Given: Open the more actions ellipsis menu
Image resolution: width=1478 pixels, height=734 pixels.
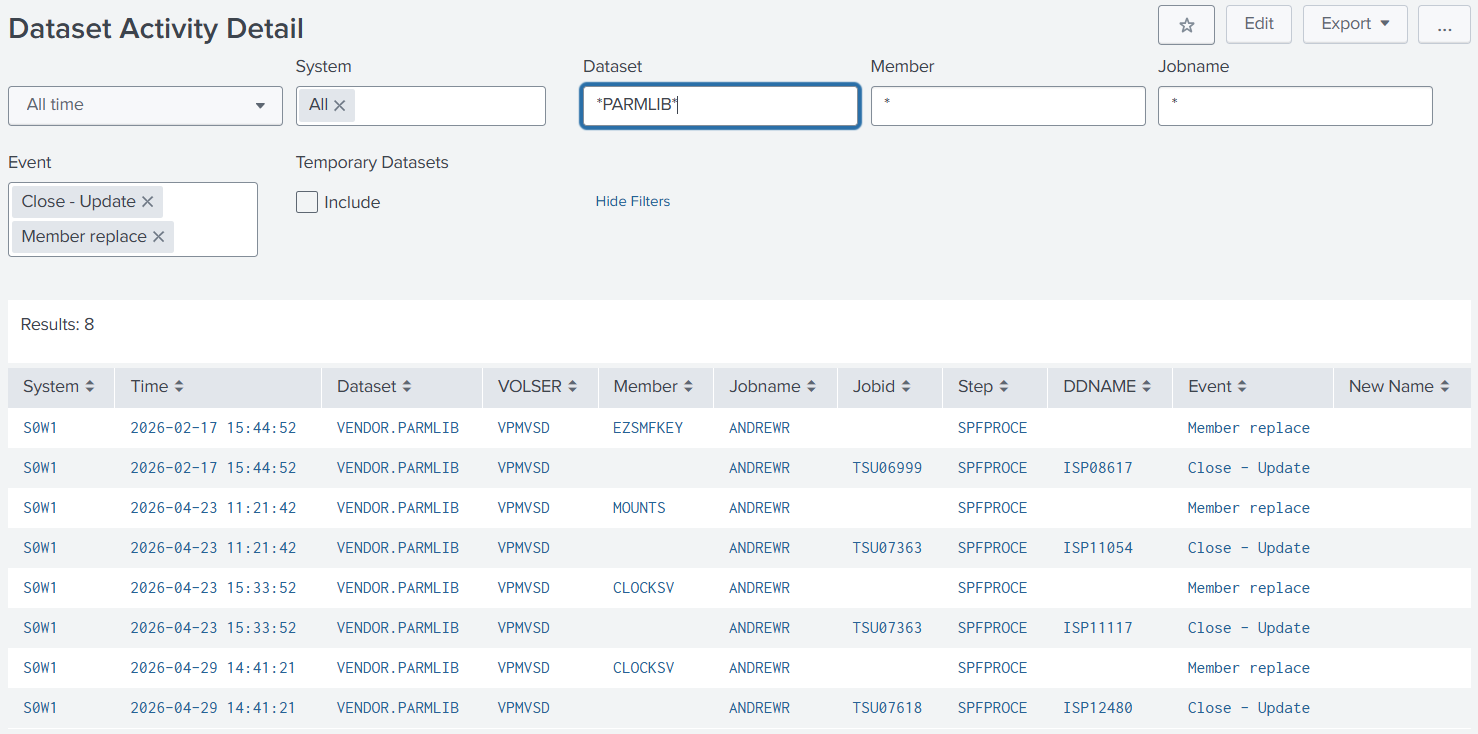Looking at the screenshot, I should pyautogui.click(x=1444, y=24).
